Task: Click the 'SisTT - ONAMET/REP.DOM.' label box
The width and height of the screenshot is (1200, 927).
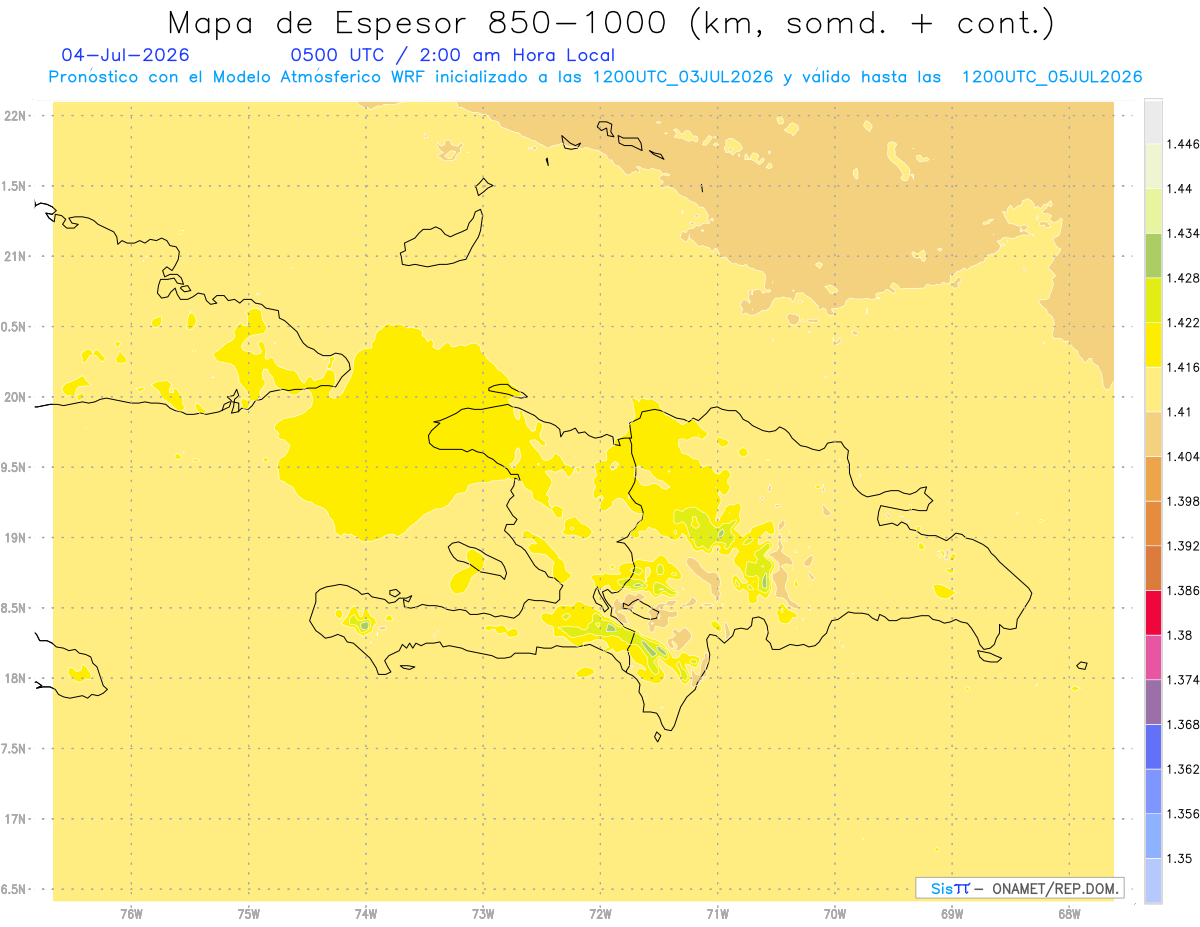Action: coord(1020,888)
